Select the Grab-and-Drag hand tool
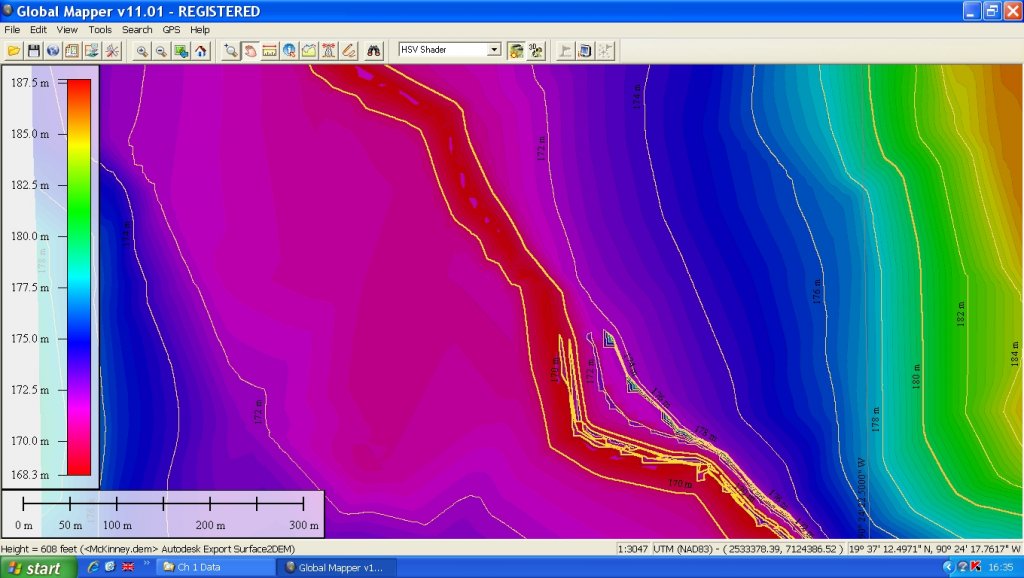The width and height of the screenshot is (1024, 578). (x=250, y=50)
